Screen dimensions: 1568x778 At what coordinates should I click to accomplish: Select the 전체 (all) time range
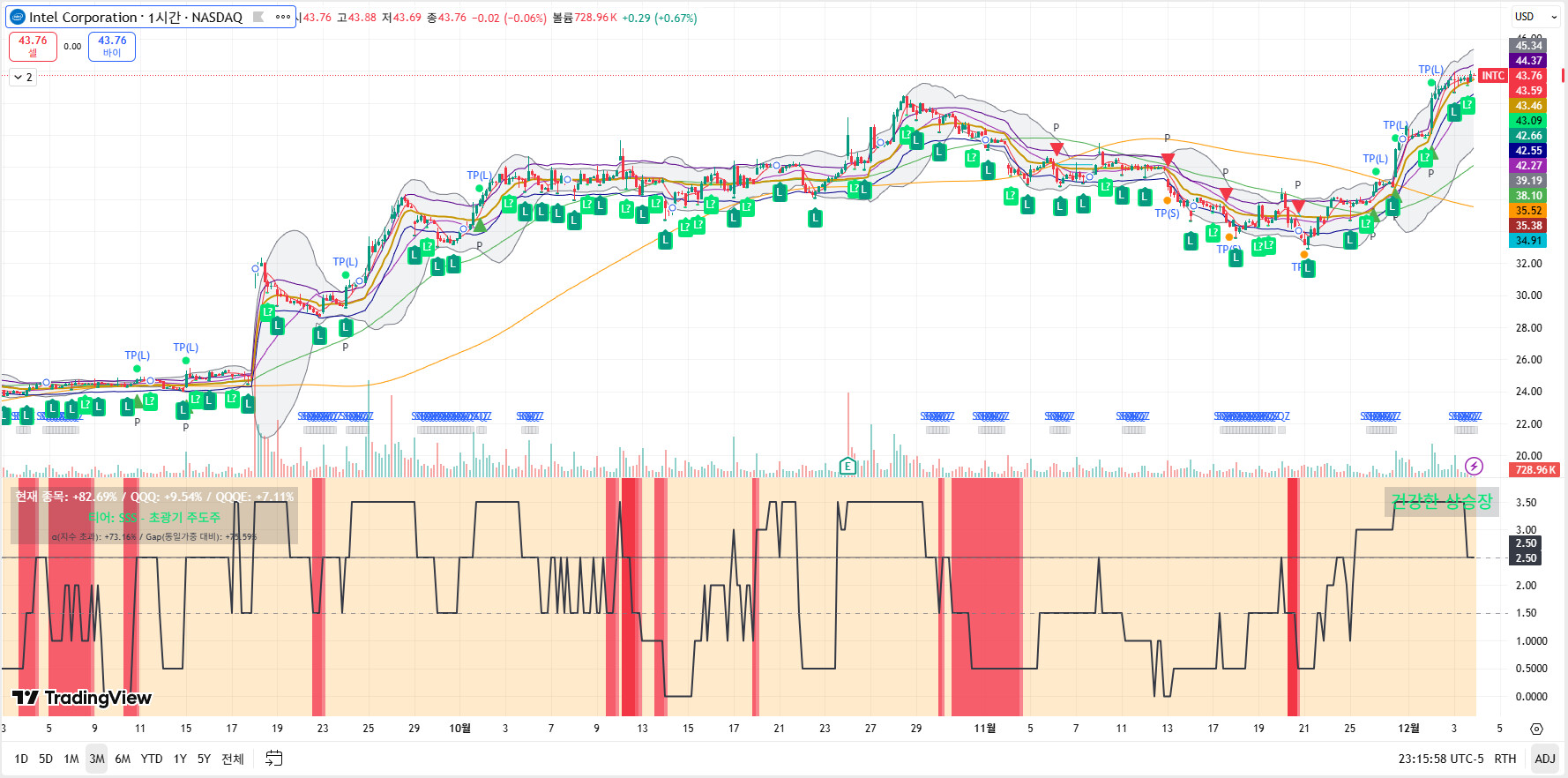tap(233, 759)
